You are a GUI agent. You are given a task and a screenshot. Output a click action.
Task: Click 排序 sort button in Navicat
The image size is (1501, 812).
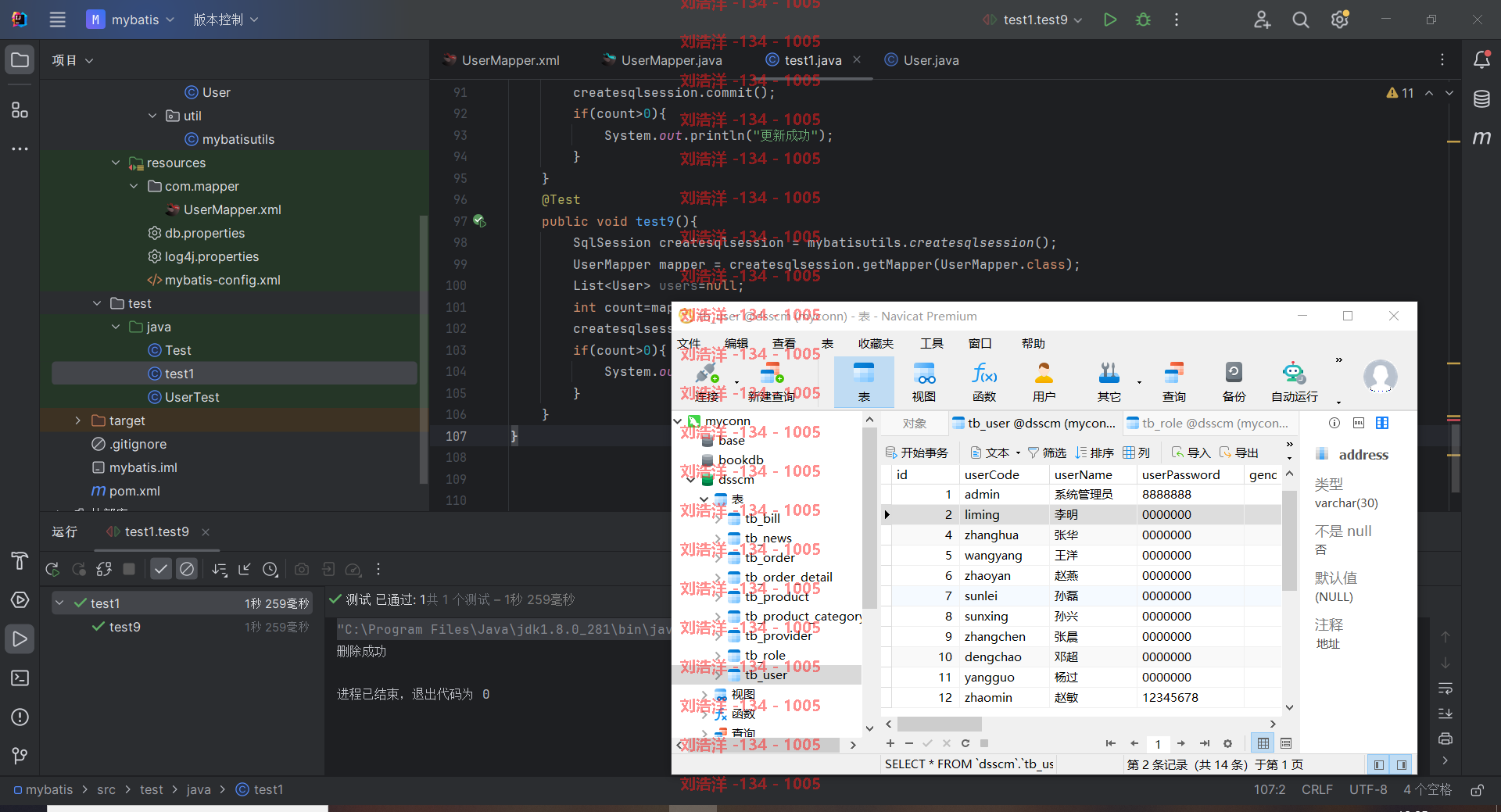click(x=1094, y=453)
